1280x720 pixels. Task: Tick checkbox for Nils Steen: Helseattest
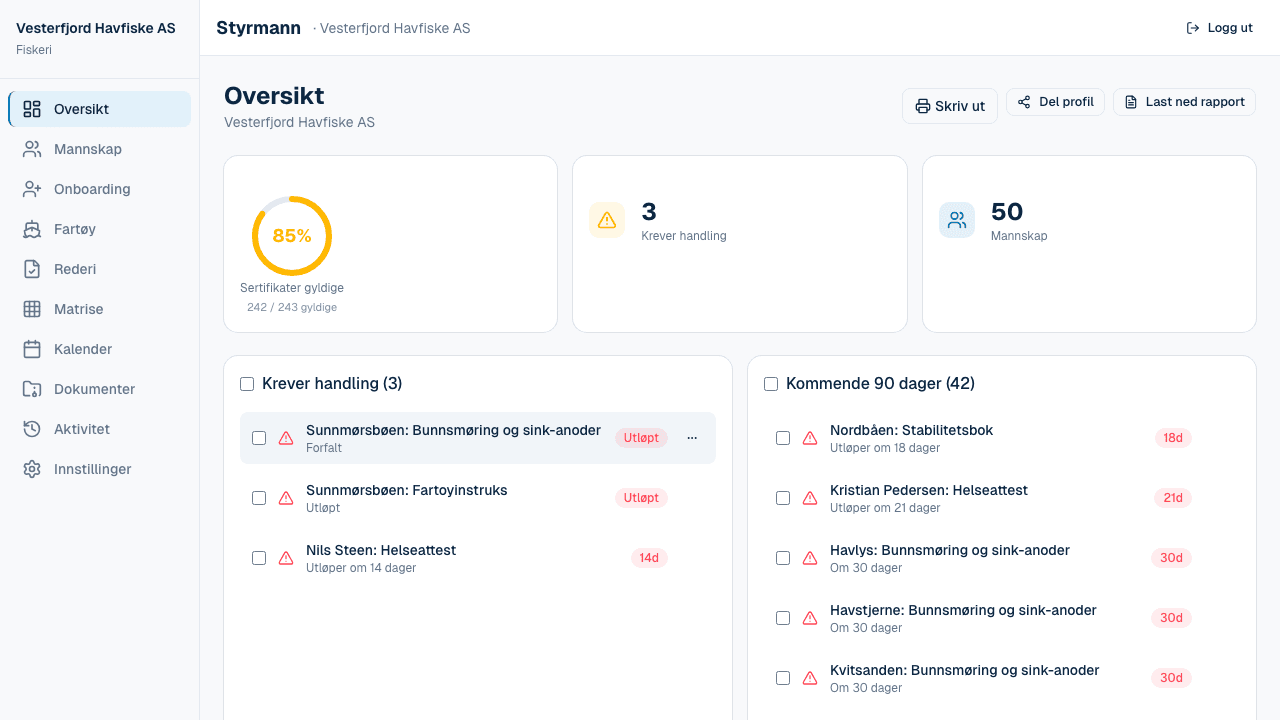(259, 558)
